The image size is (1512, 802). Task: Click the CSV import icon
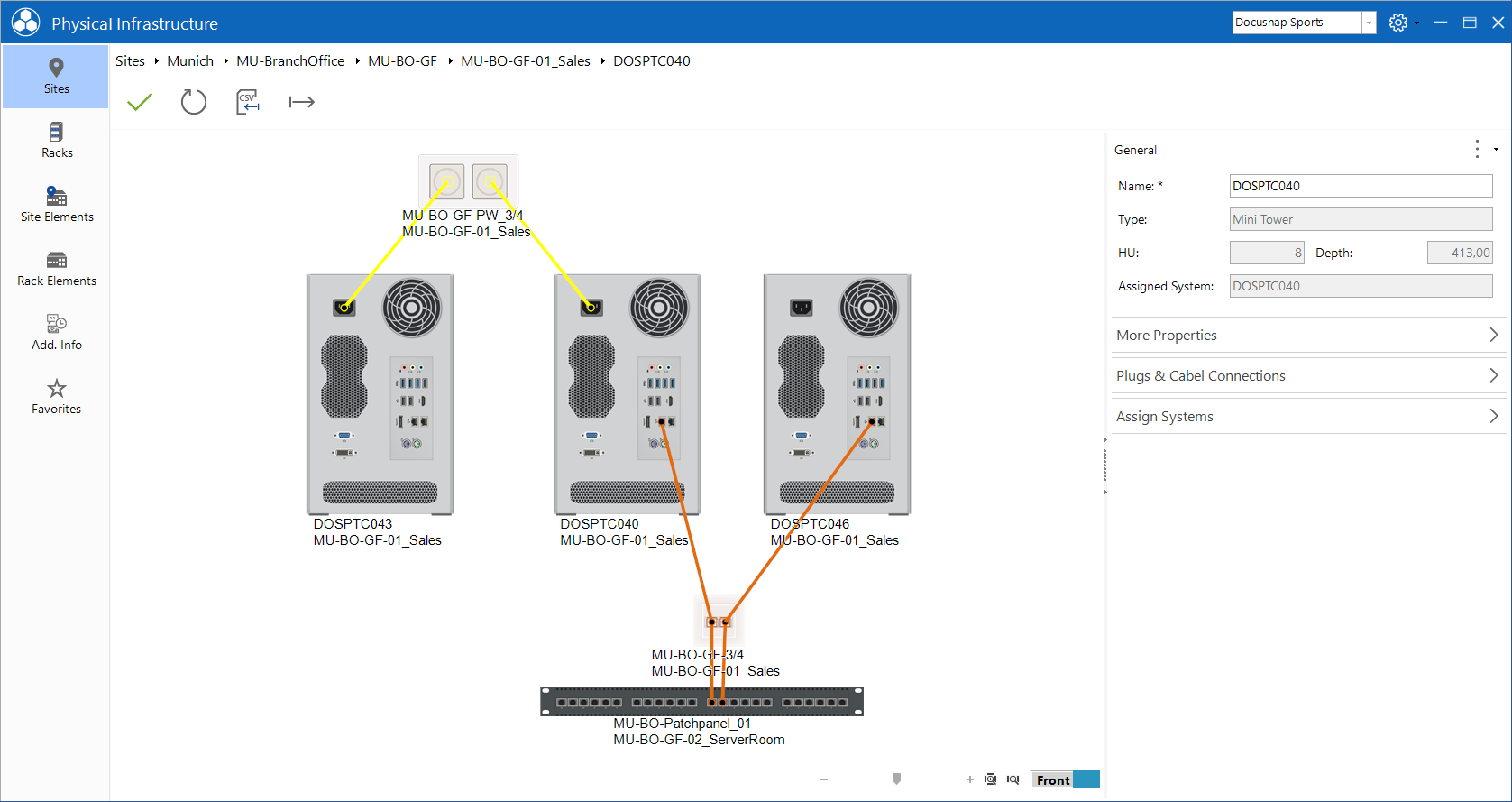(248, 102)
